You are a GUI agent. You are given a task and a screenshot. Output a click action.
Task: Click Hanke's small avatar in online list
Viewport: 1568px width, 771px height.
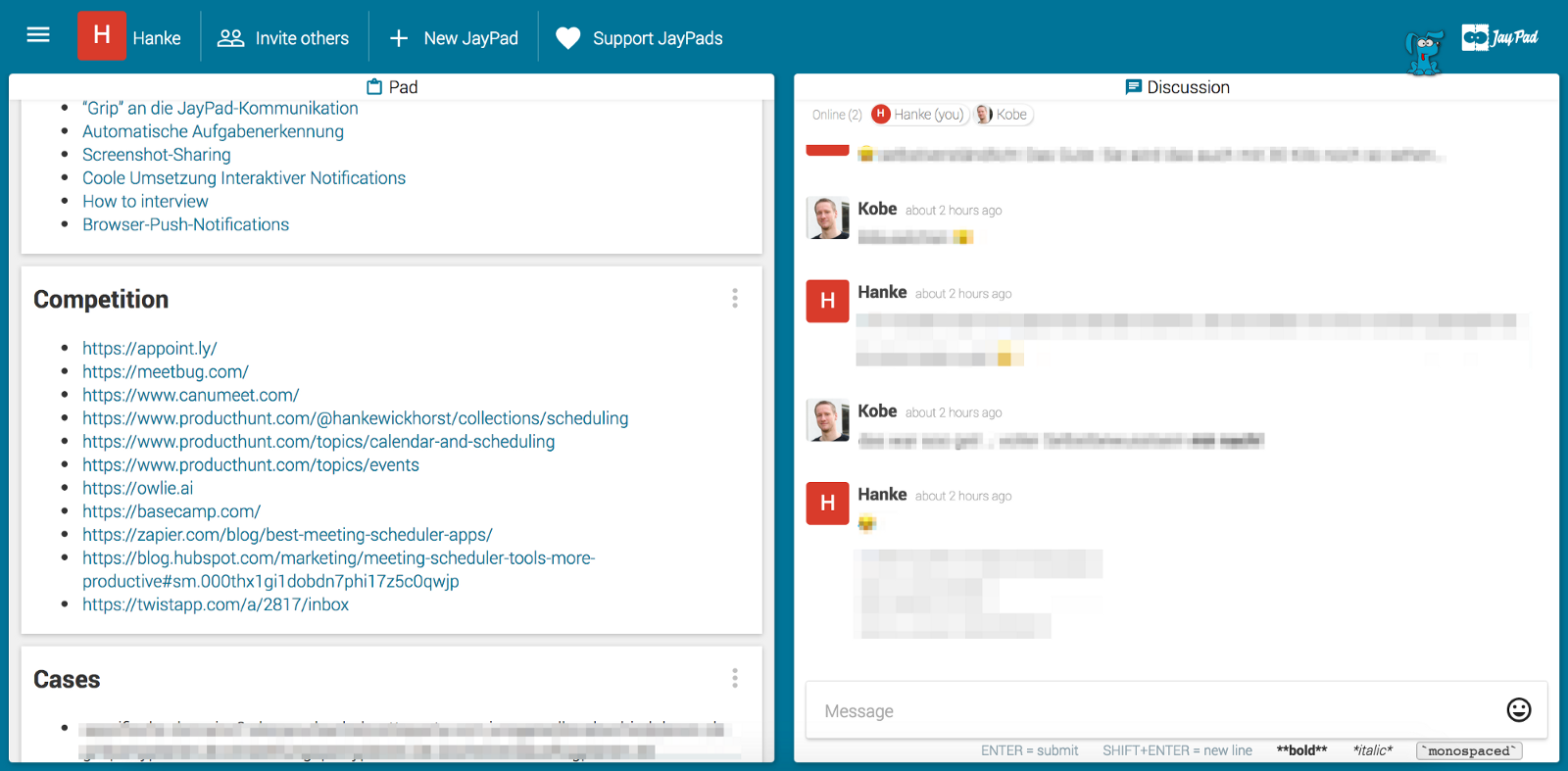point(881,115)
